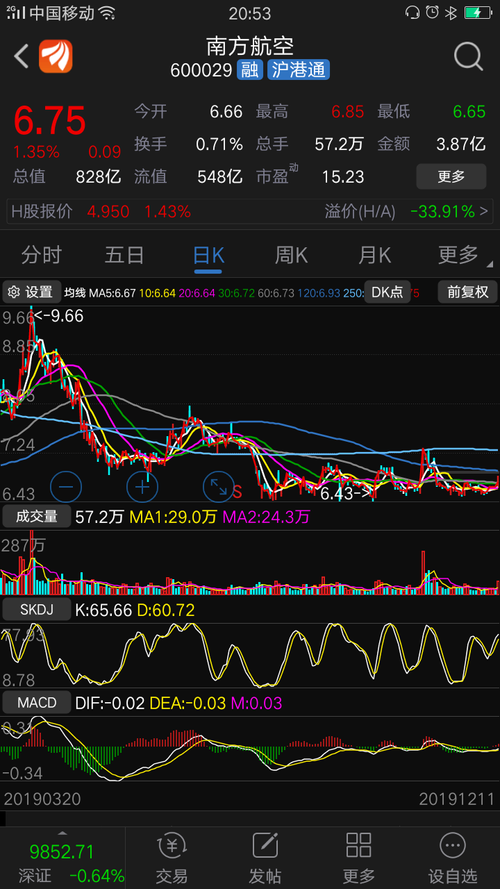
Task: Expand H股报价 premium details arrow
Action: pyautogui.click(x=484, y=212)
